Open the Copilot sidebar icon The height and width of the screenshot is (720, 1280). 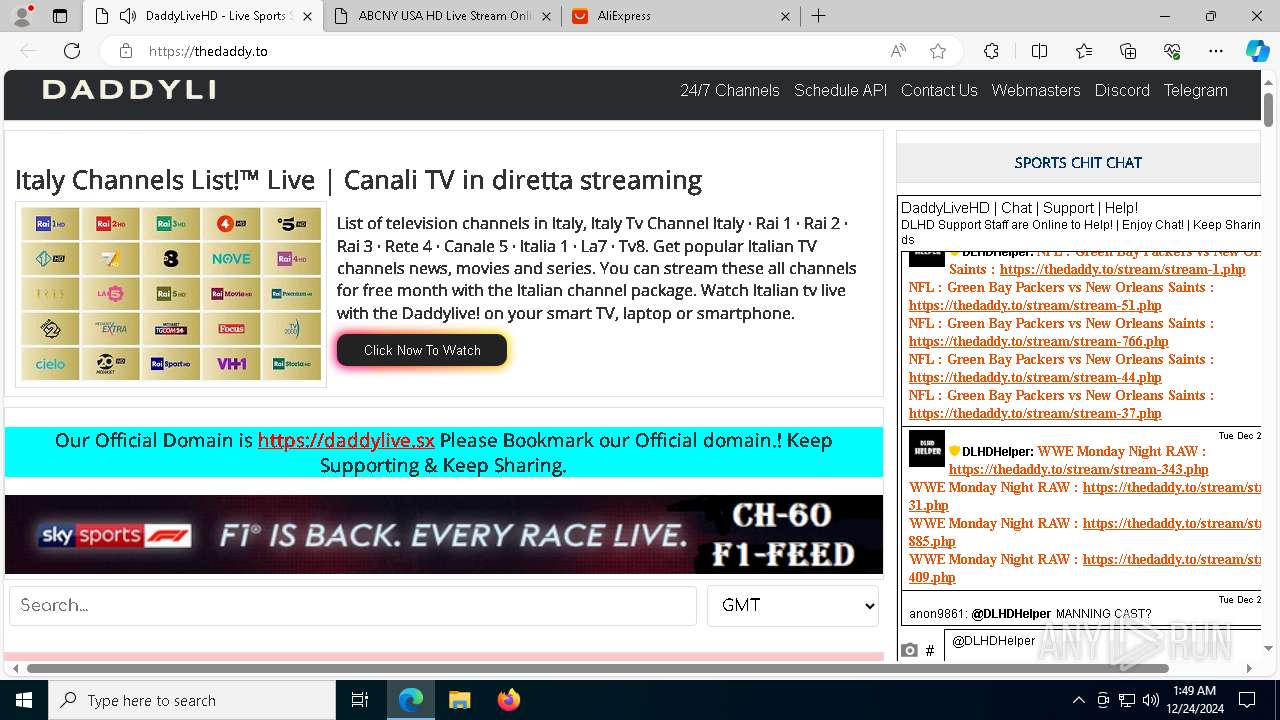[1257, 51]
